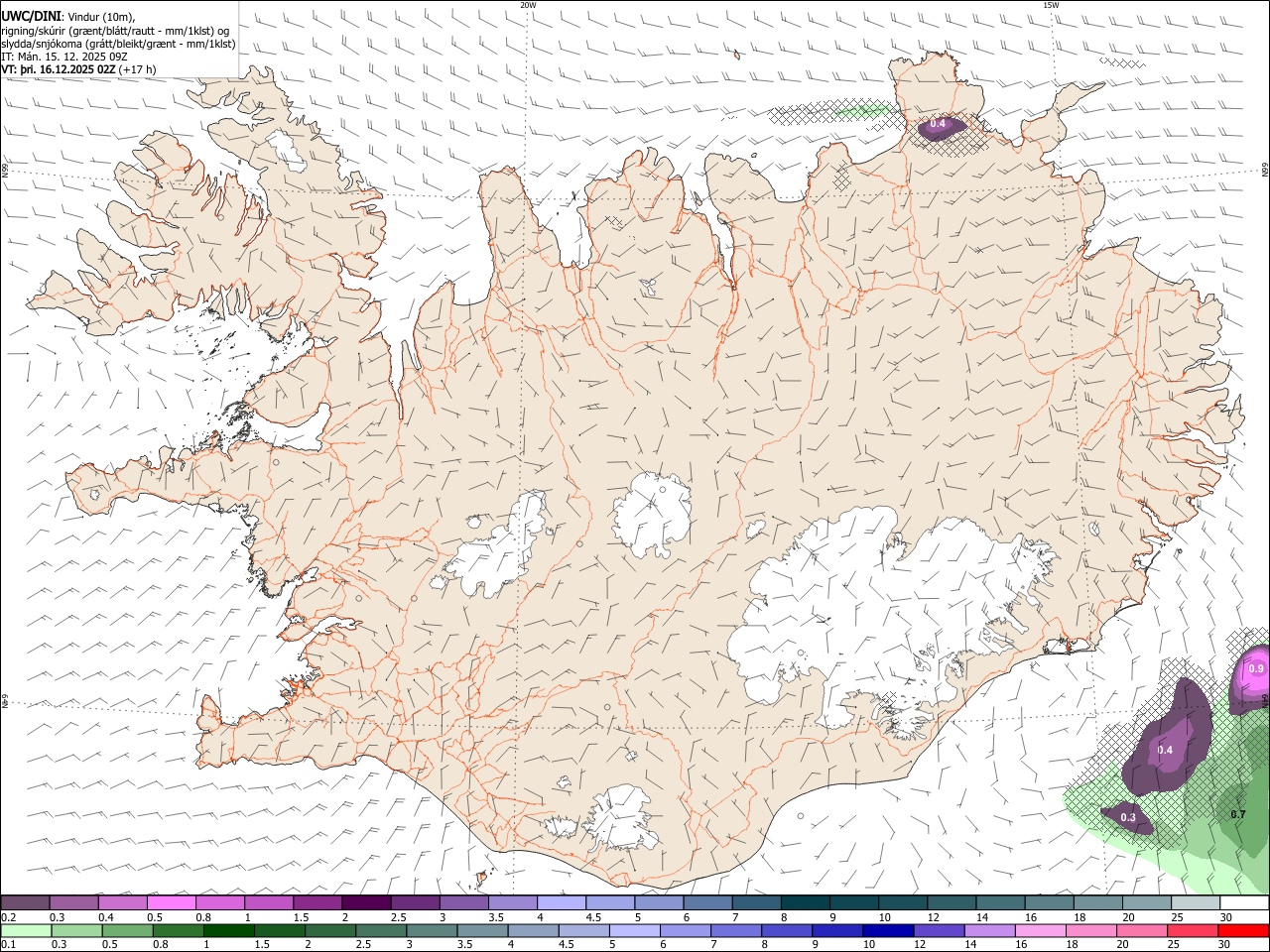Pick the 12 swatch in the top legend row
Screen dimensions: 1270x952
click(951, 903)
